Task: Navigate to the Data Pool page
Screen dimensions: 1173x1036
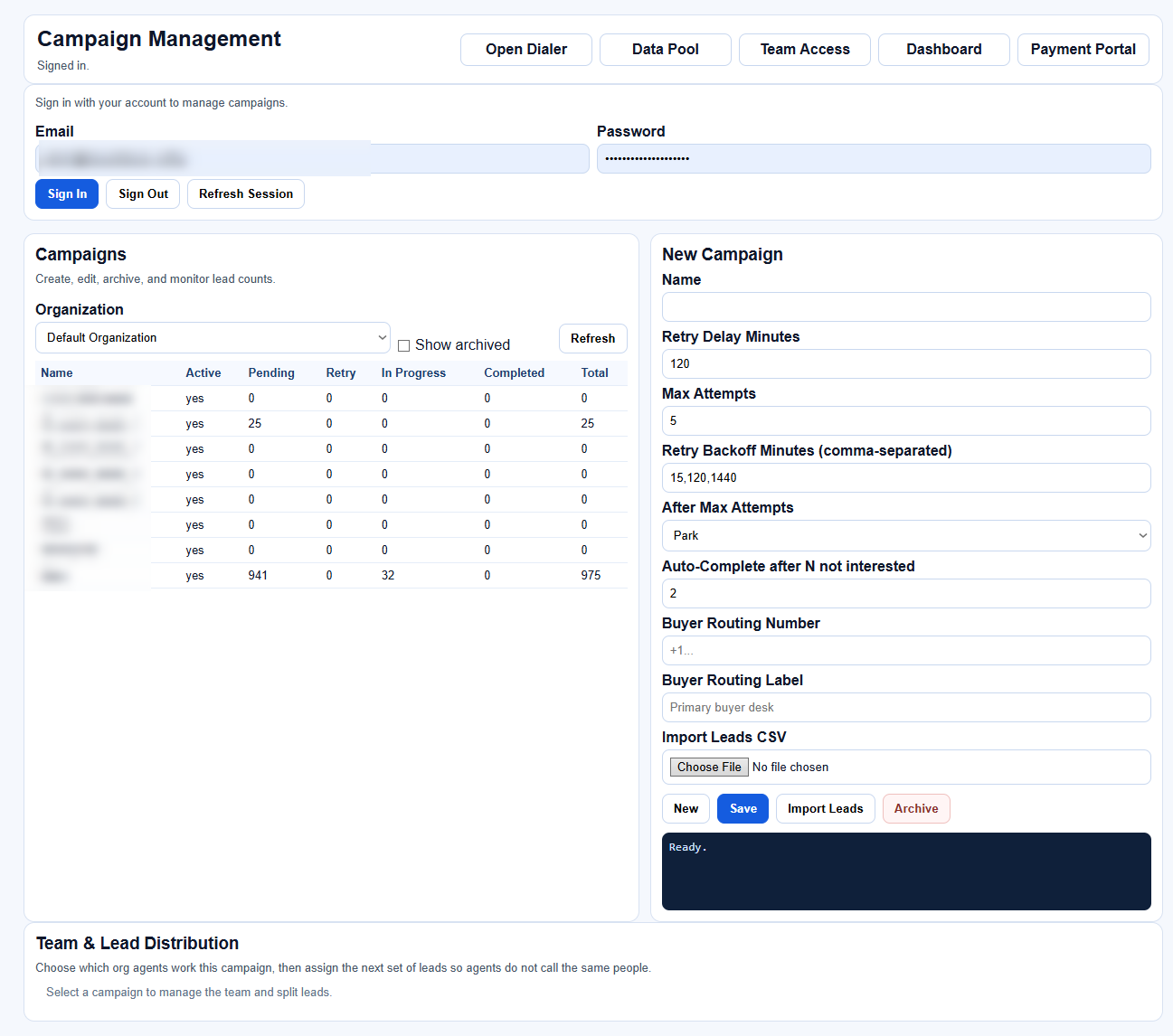Action: pos(665,50)
